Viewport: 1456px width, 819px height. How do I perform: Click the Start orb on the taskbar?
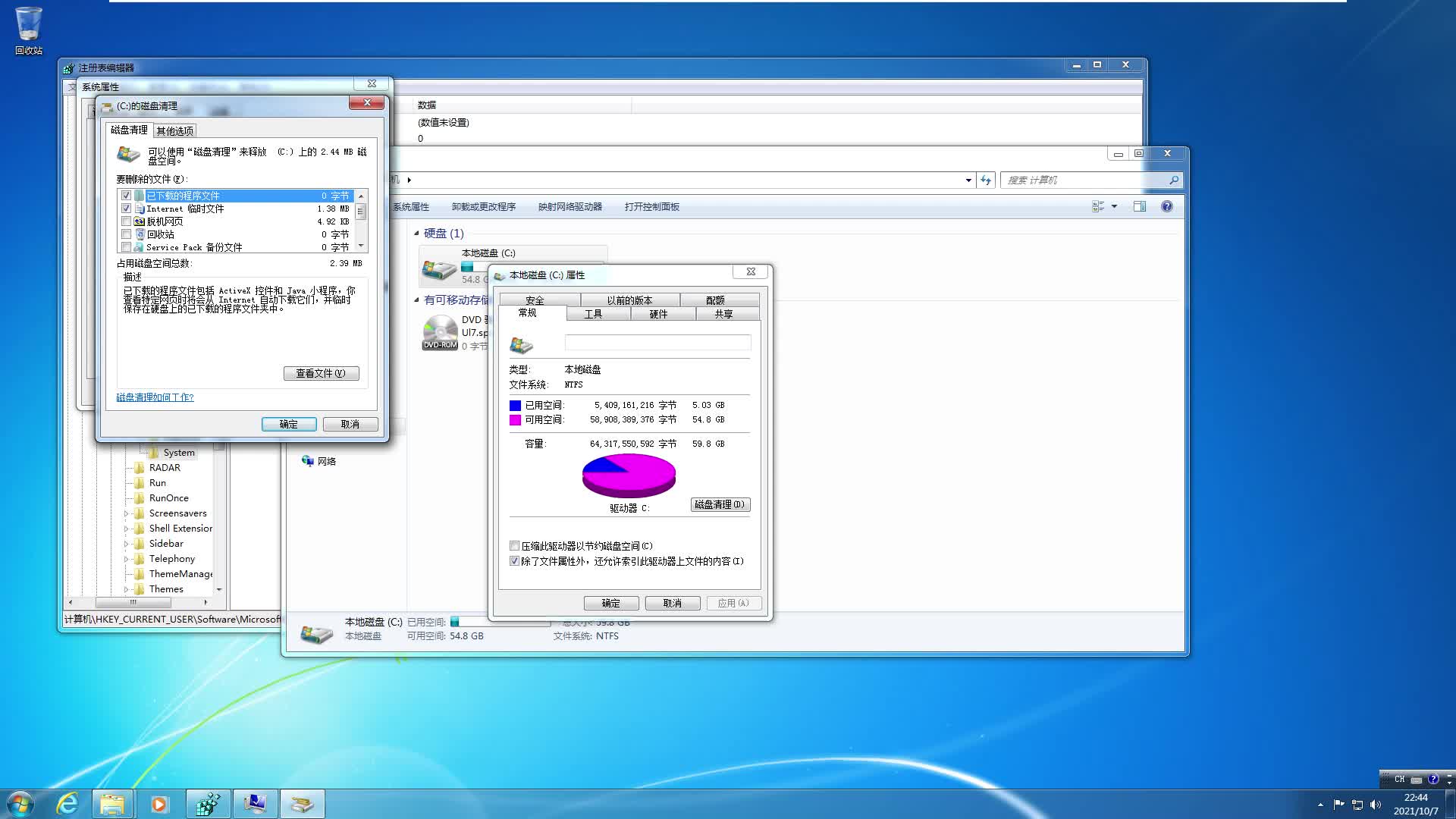(20, 804)
